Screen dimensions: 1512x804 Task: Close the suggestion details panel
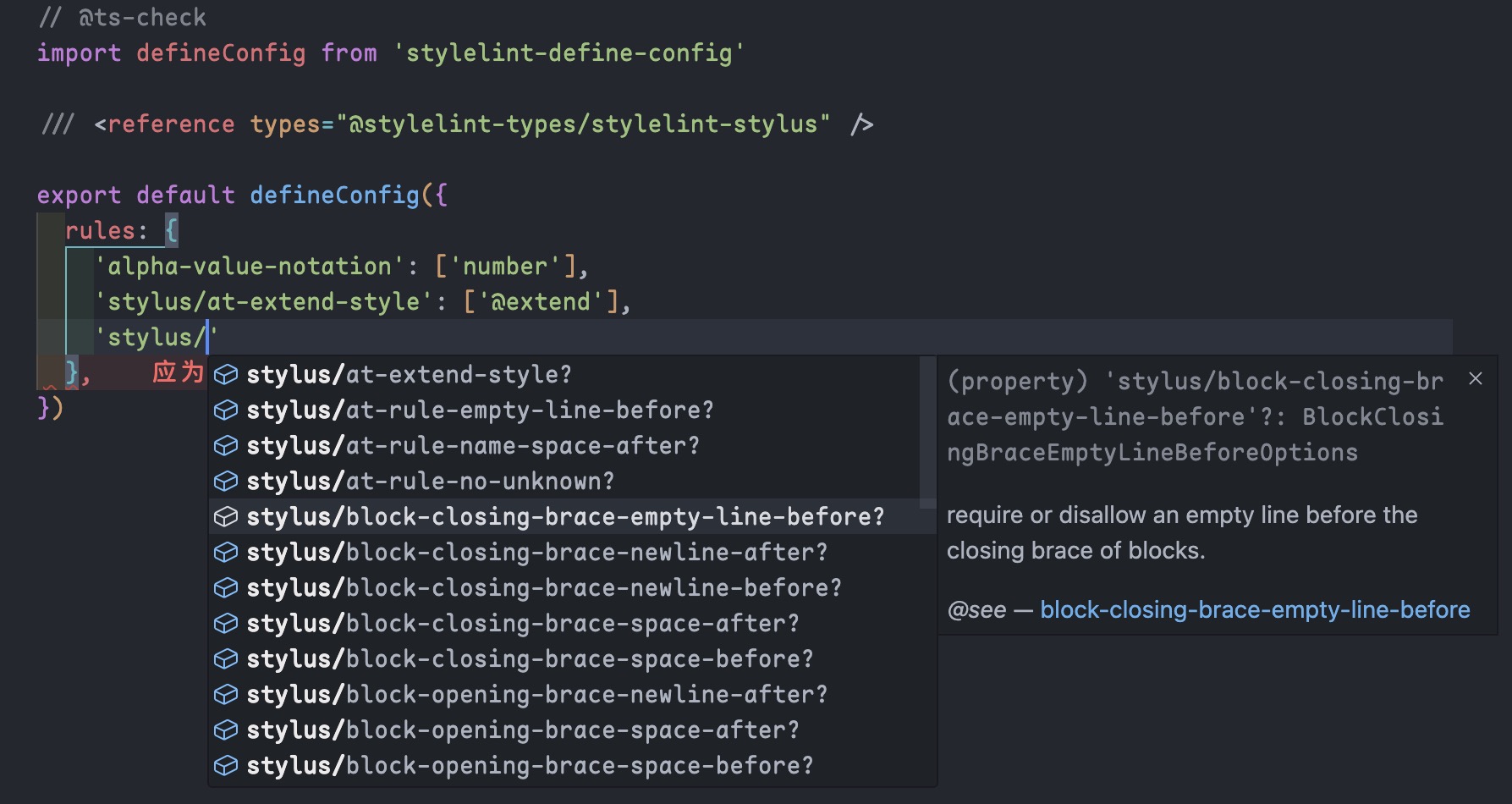pyautogui.click(x=1476, y=378)
